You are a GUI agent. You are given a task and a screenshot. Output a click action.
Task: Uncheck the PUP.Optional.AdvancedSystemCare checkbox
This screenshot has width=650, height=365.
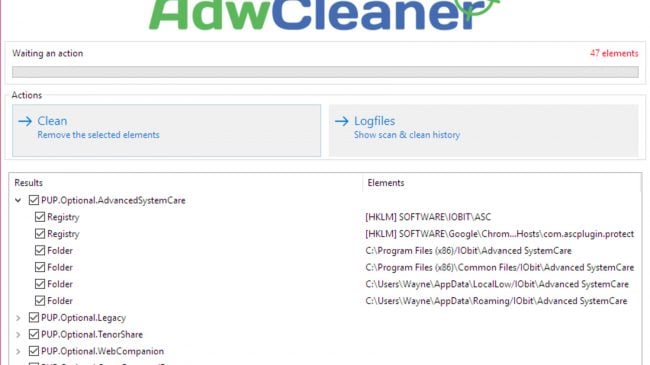point(34,200)
